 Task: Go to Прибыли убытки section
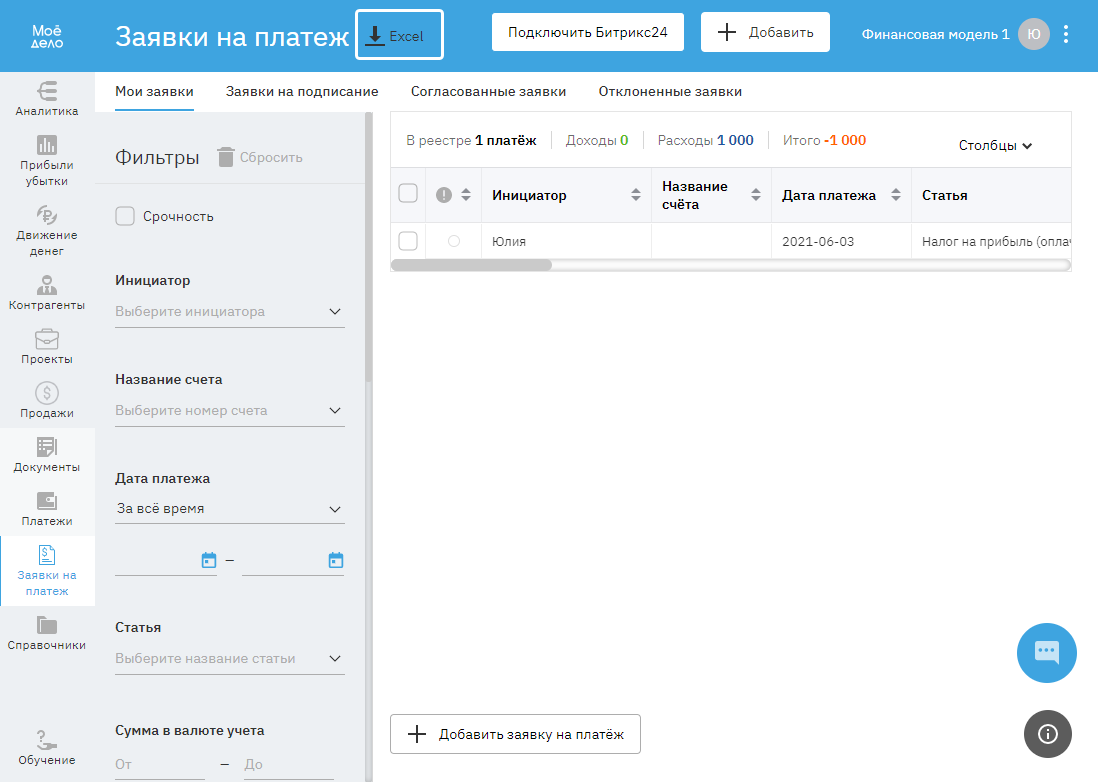[x=47, y=160]
